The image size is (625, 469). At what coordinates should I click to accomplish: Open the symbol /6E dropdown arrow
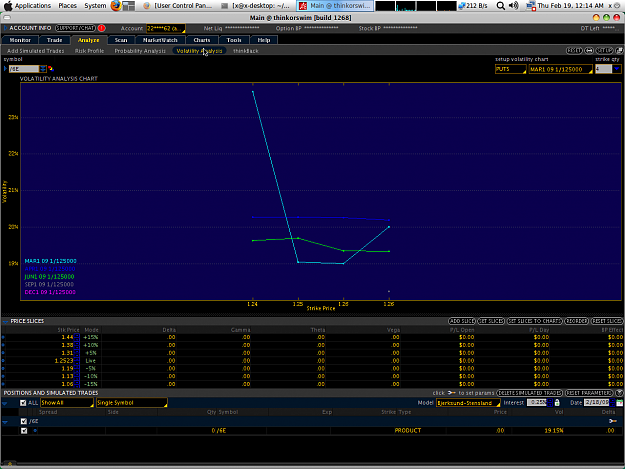click(x=43, y=69)
